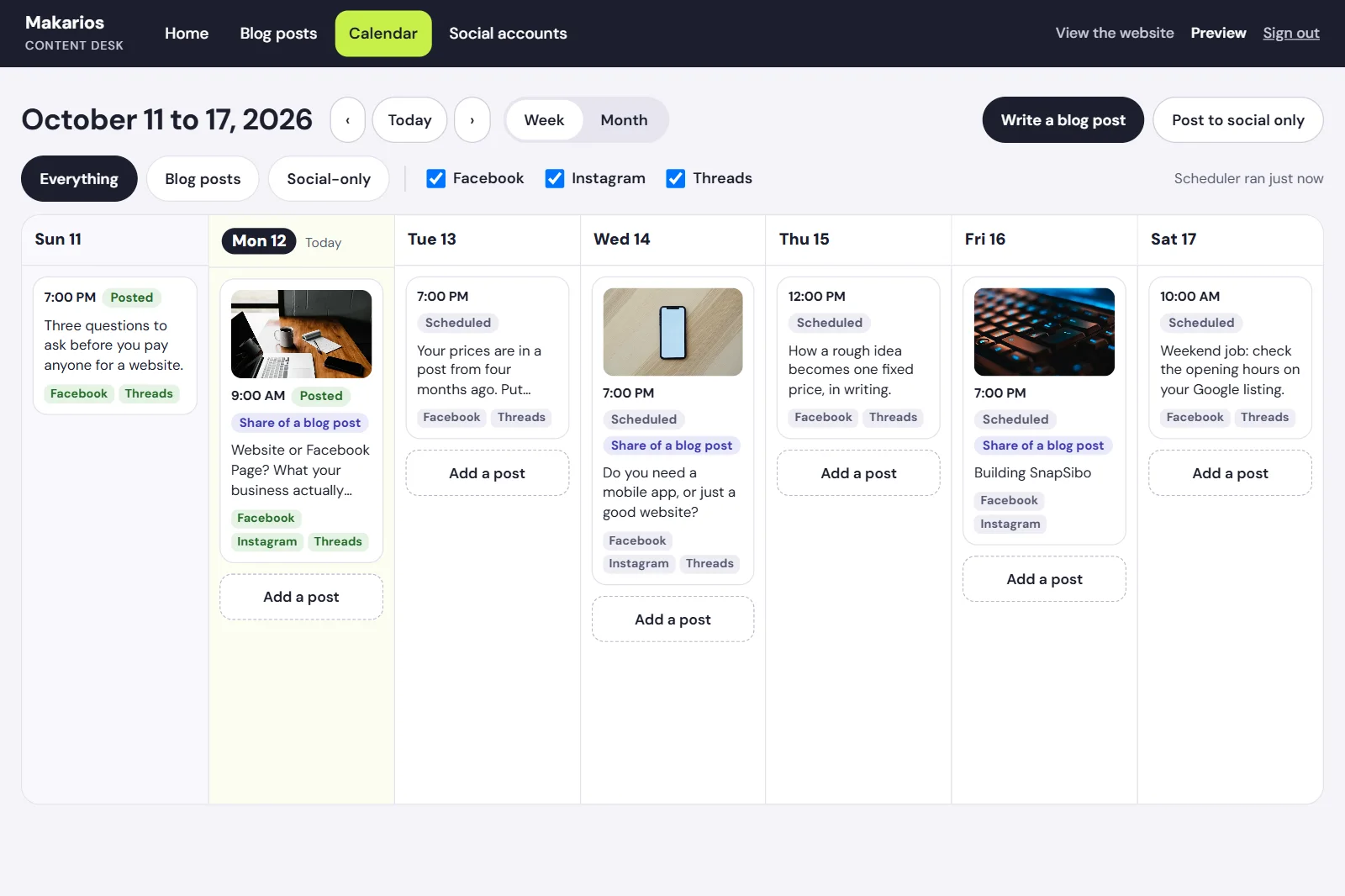The image size is (1345, 896).
Task: Click Sign out
Action: 1291,33
